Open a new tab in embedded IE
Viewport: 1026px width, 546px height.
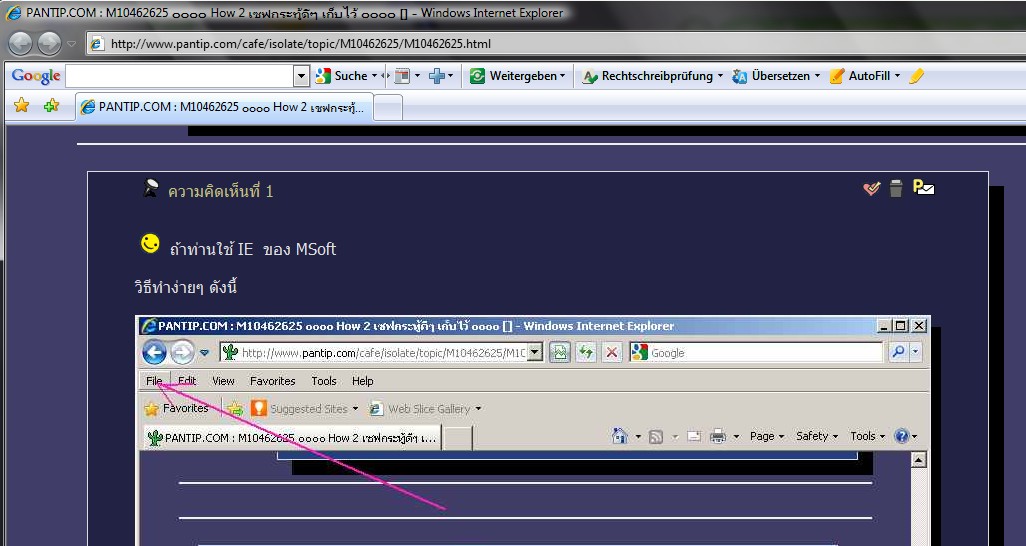point(458,438)
